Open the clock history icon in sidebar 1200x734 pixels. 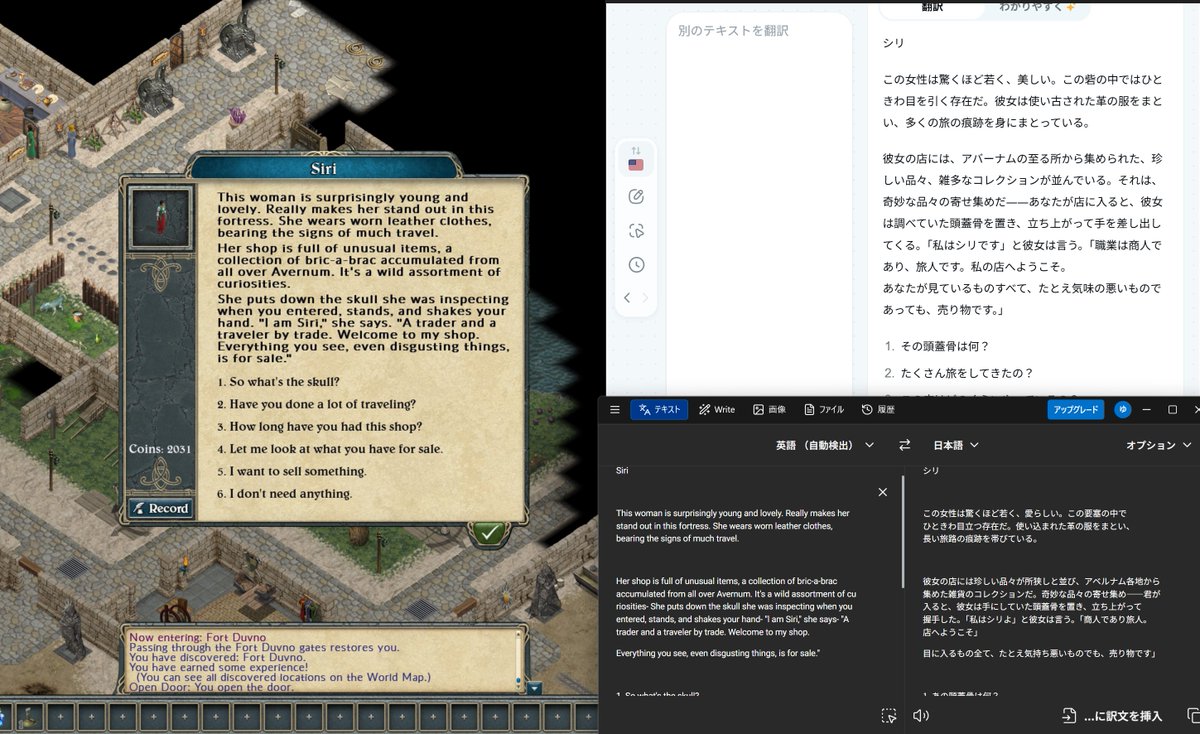(636, 265)
